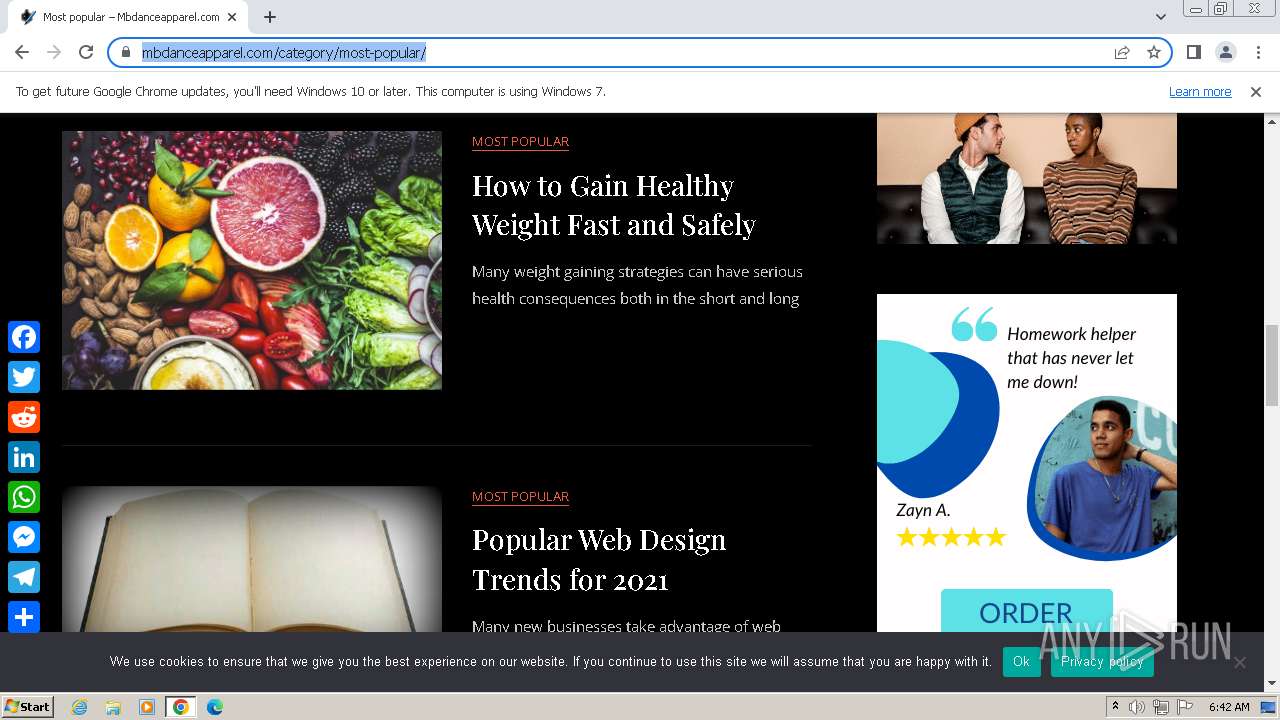This screenshot has height=720, width=1280.
Task: Share page on Twitter sidebar icon
Action: tap(24, 377)
